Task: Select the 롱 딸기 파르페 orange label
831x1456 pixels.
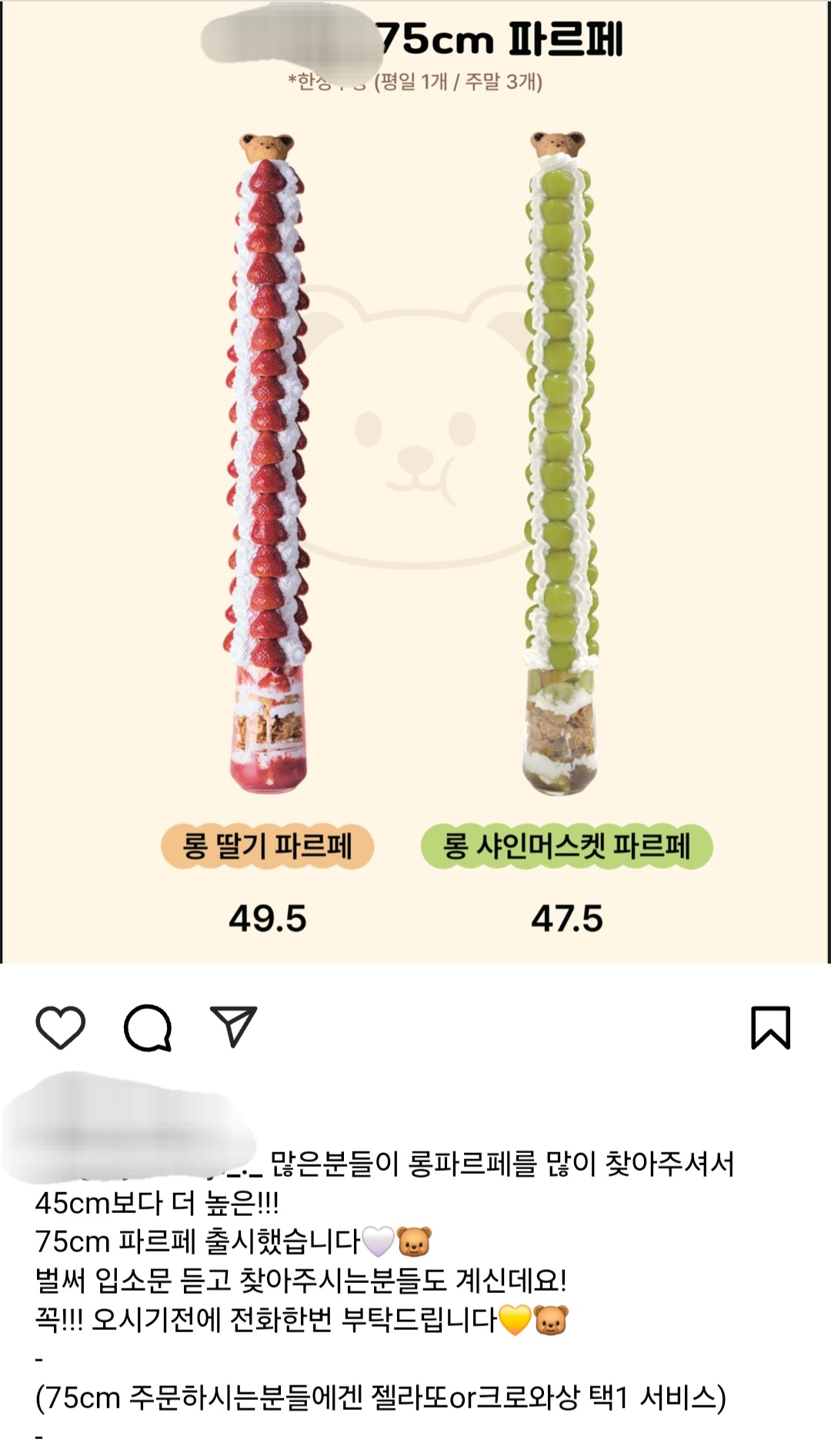Action: click(267, 847)
